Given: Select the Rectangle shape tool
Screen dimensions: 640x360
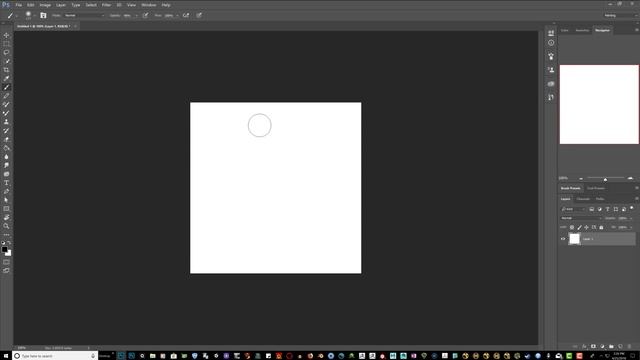Looking at the screenshot, I should tap(6, 209).
